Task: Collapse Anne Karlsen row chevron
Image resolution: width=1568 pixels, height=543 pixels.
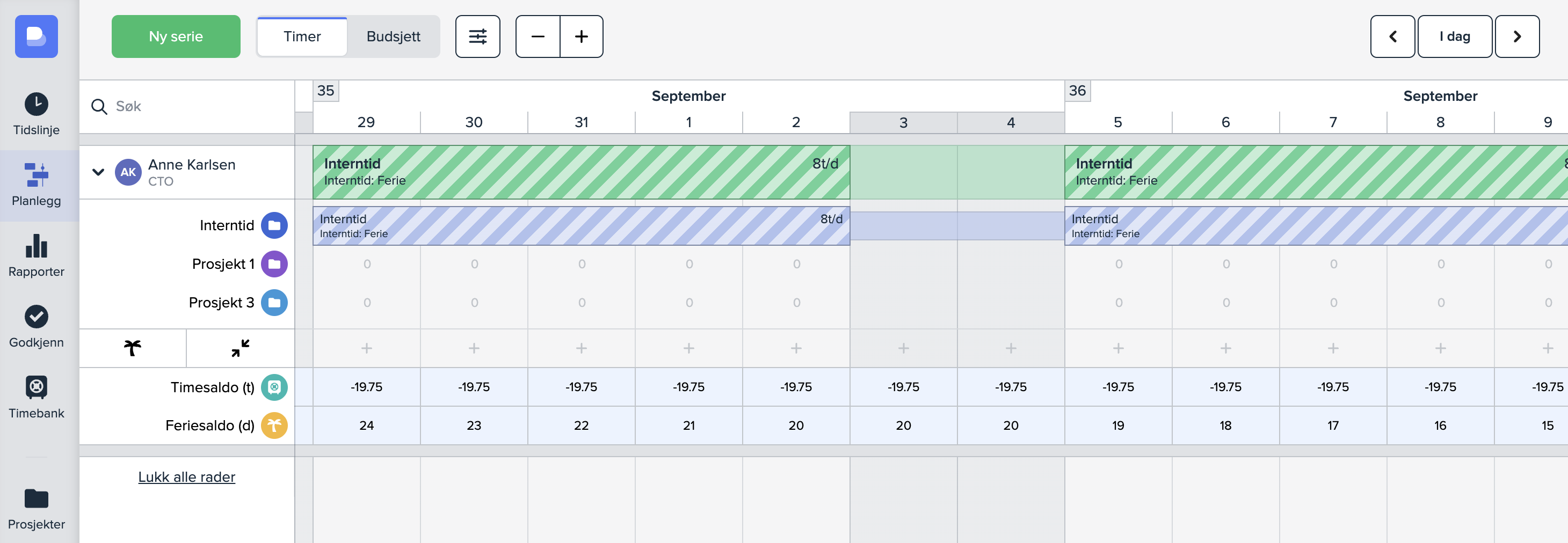Action: point(98,172)
